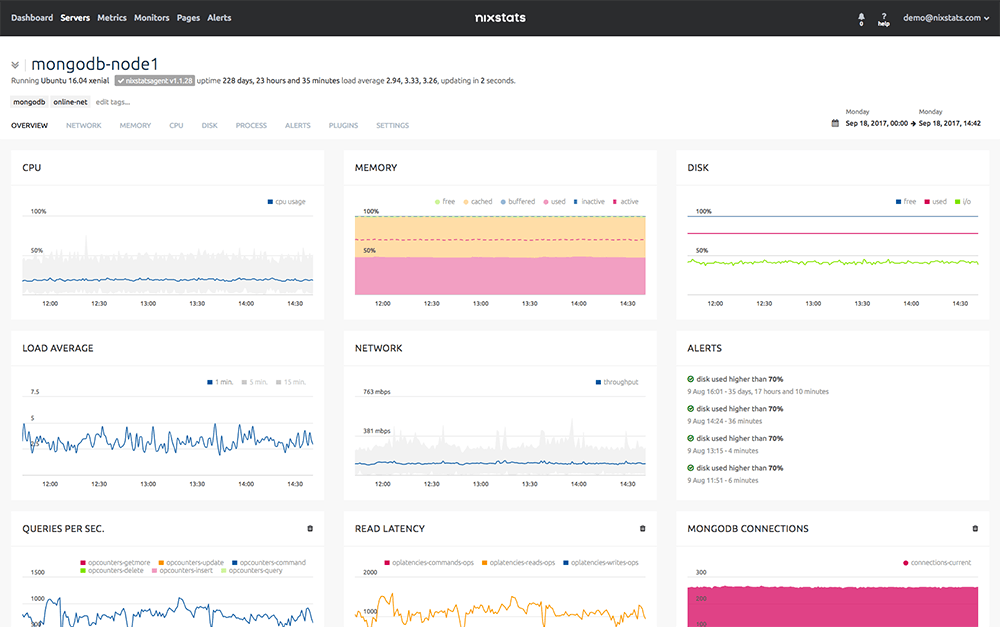Image resolution: width=1000 pixels, height=627 pixels.
Task: Delete the Queries Per Sec. chart
Action: 310,529
